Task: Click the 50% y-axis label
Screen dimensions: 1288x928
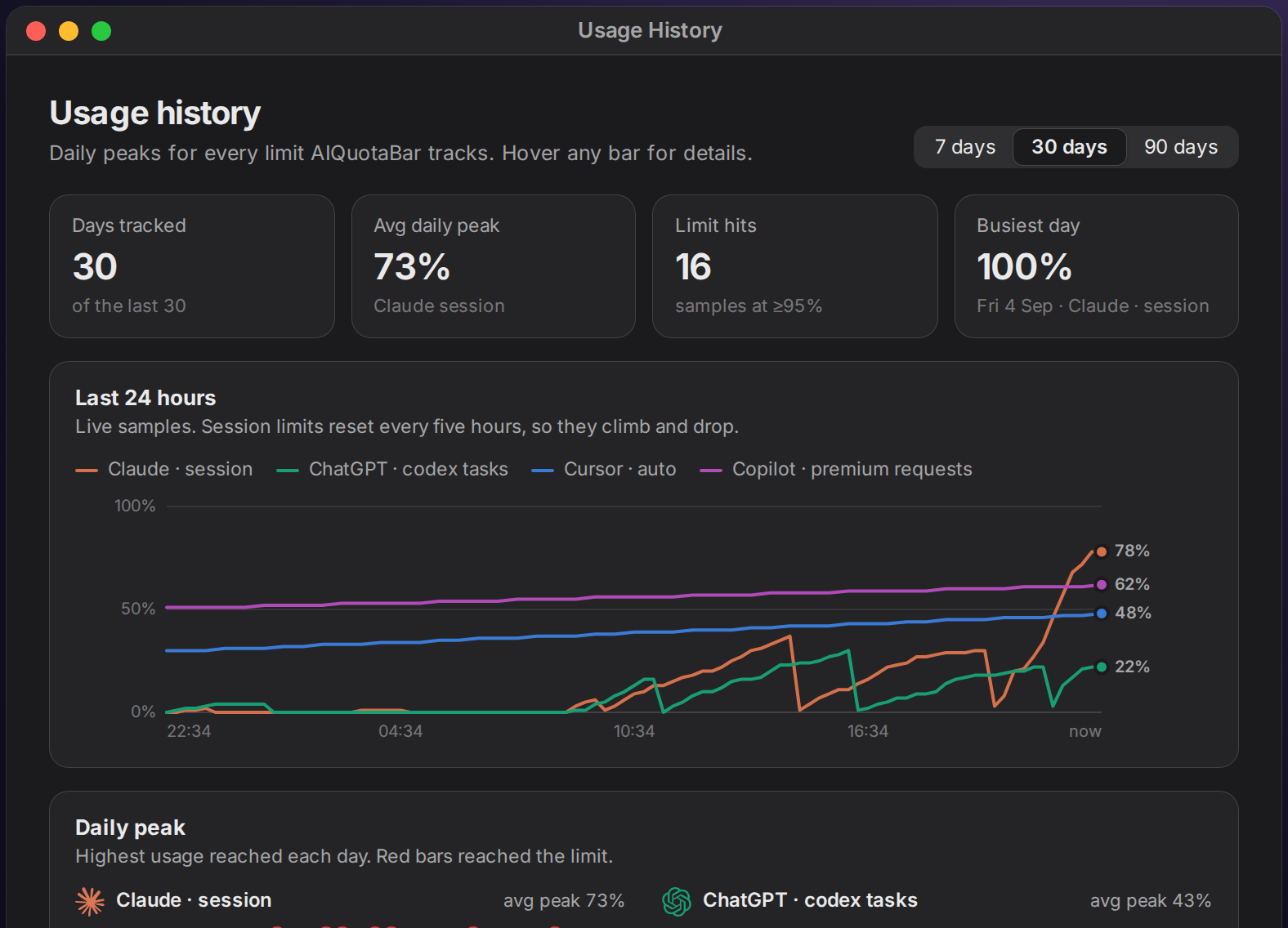Action: coord(138,609)
